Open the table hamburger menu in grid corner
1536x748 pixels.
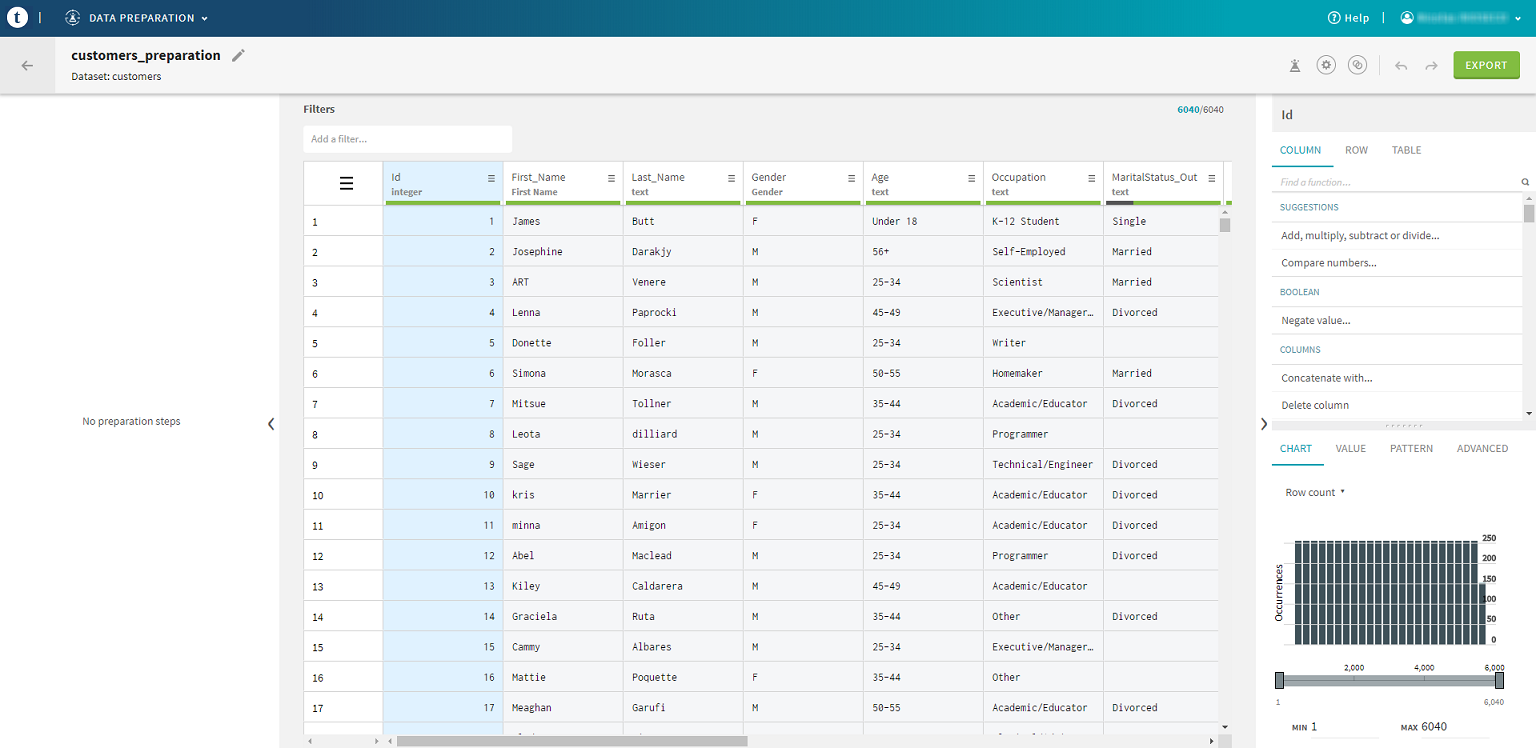click(x=346, y=183)
